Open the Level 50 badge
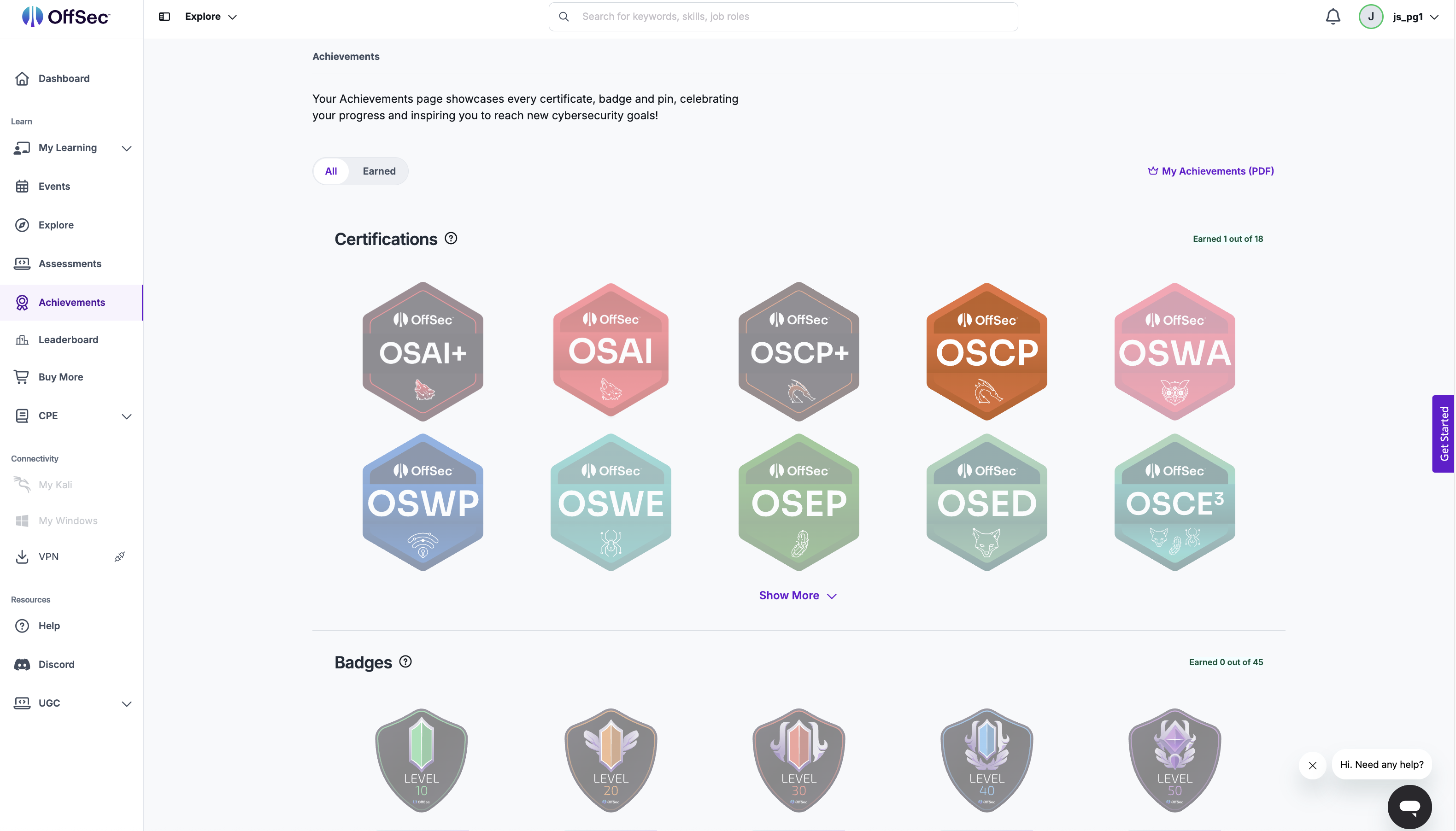This screenshot has width=1456, height=831. pyautogui.click(x=1174, y=760)
